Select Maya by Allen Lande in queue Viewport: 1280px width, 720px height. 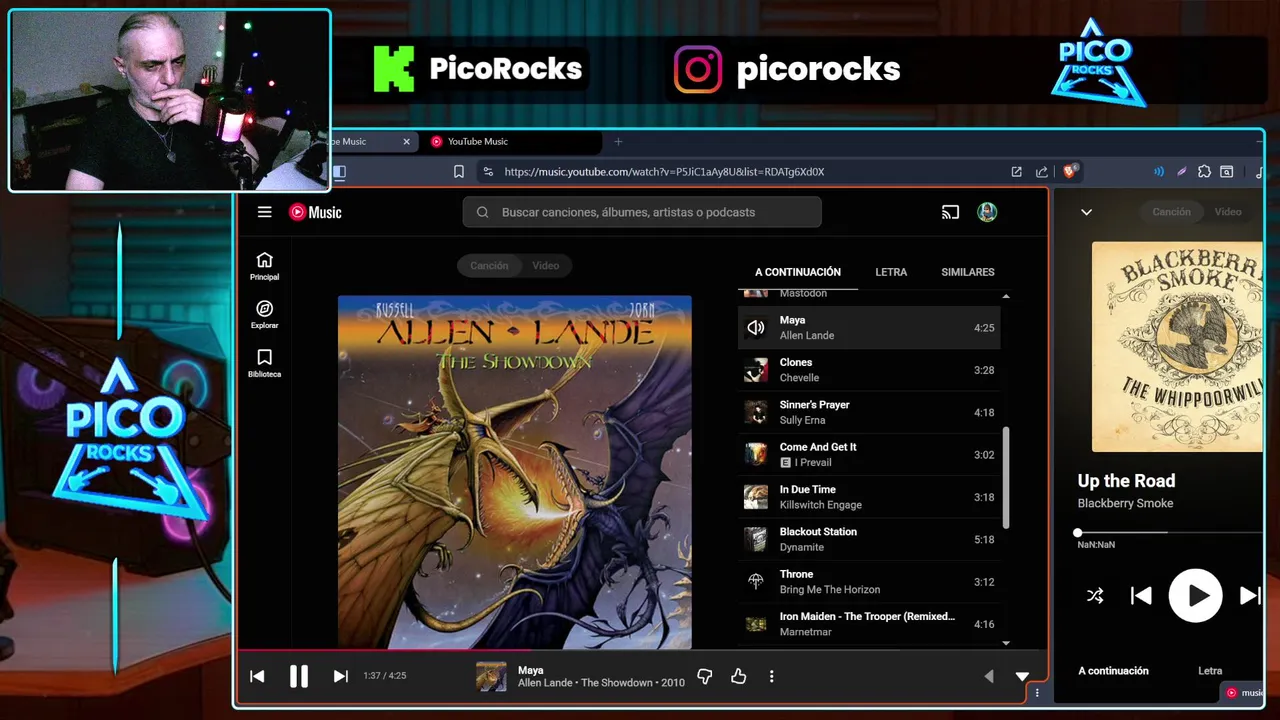click(869, 328)
